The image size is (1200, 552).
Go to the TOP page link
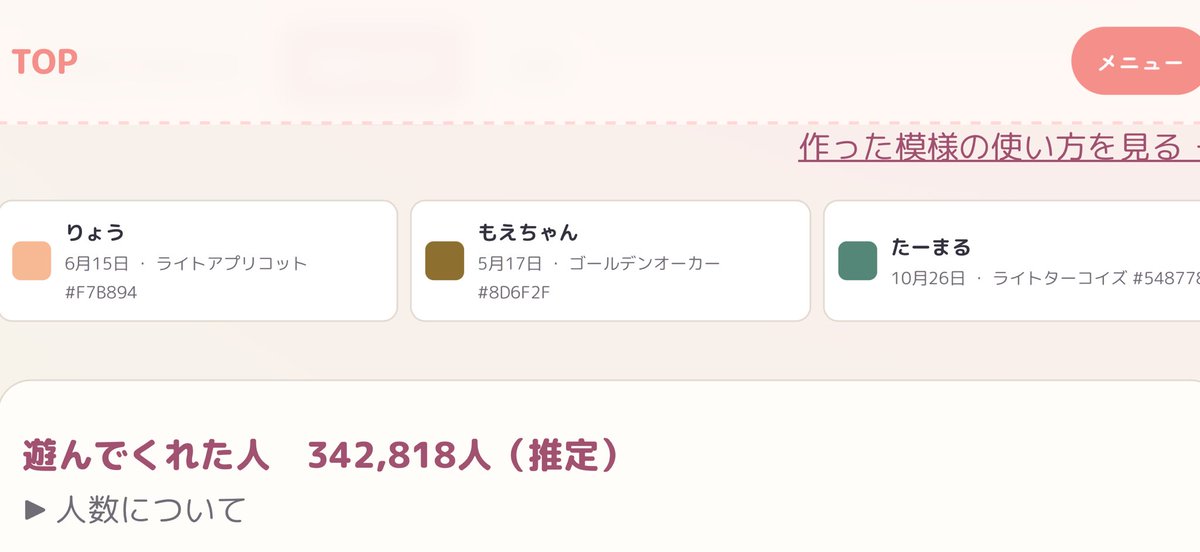click(45, 62)
